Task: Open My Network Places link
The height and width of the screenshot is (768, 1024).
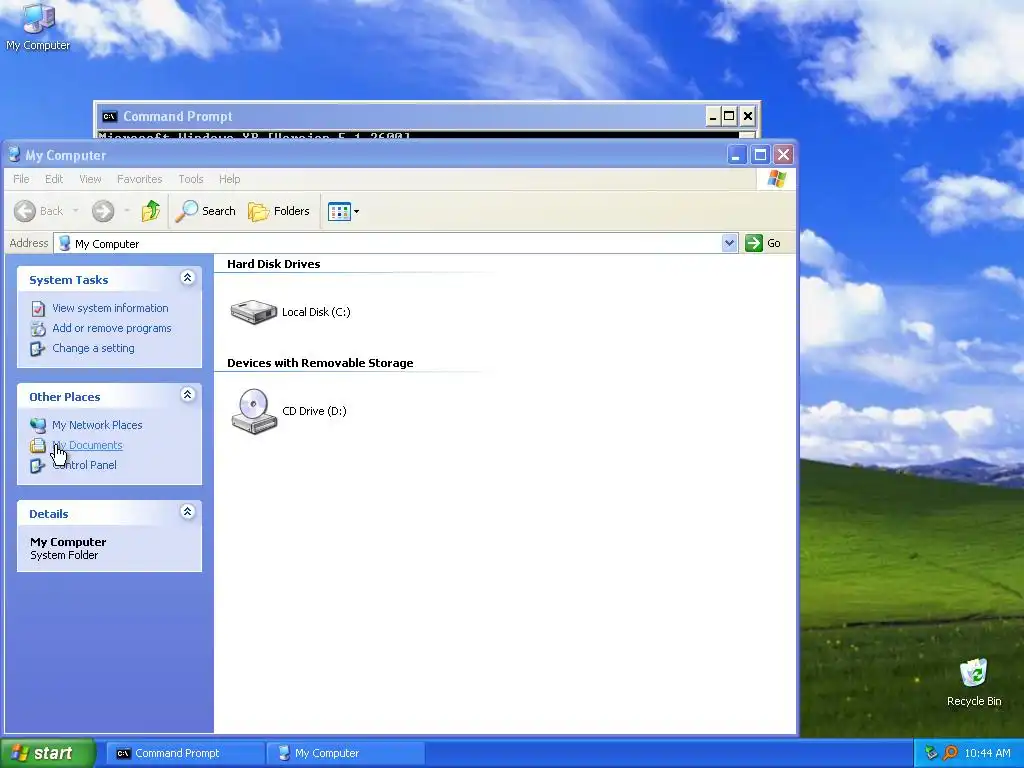Action: click(x=97, y=425)
